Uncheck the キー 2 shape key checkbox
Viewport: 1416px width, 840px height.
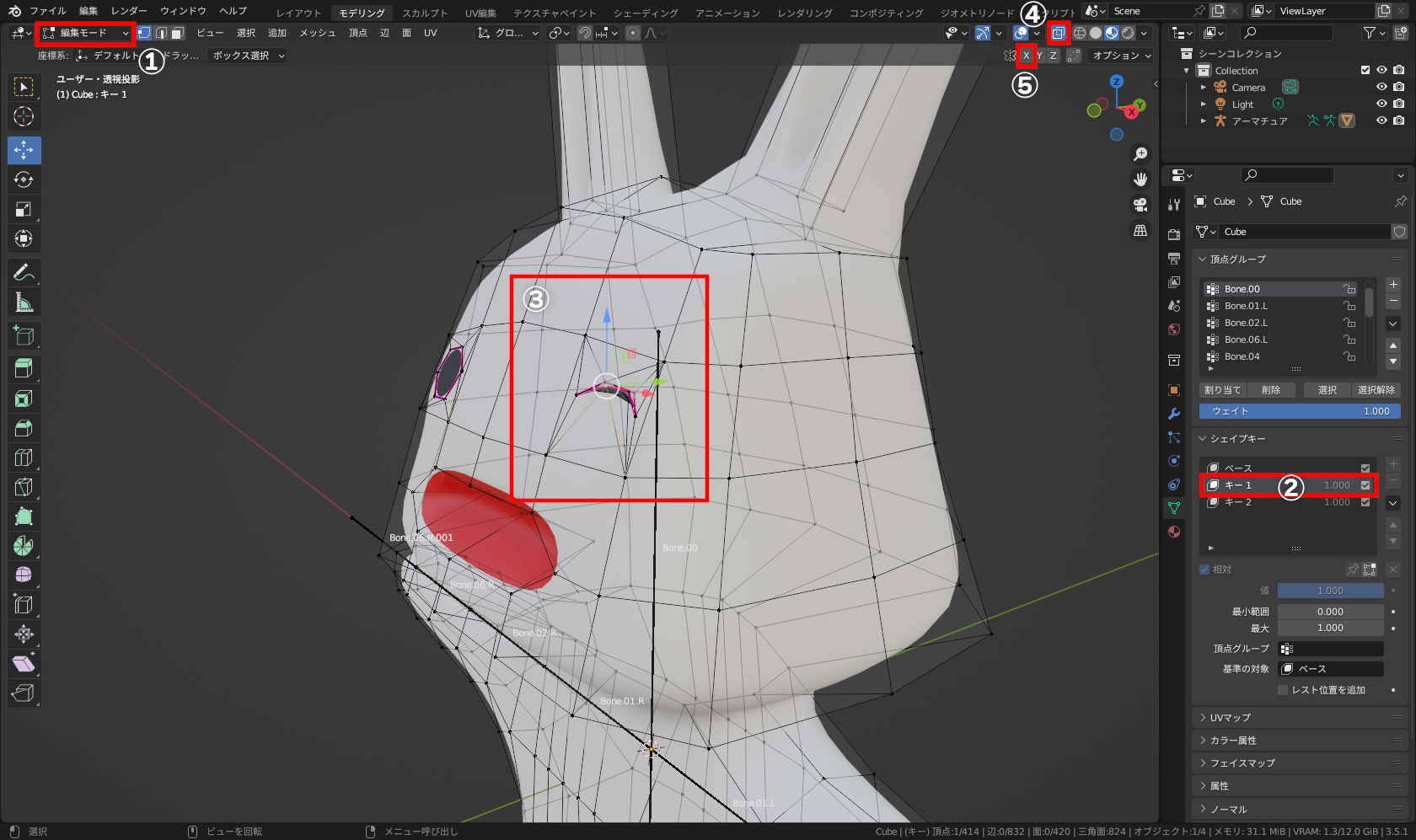click(x=1365, y=502)
